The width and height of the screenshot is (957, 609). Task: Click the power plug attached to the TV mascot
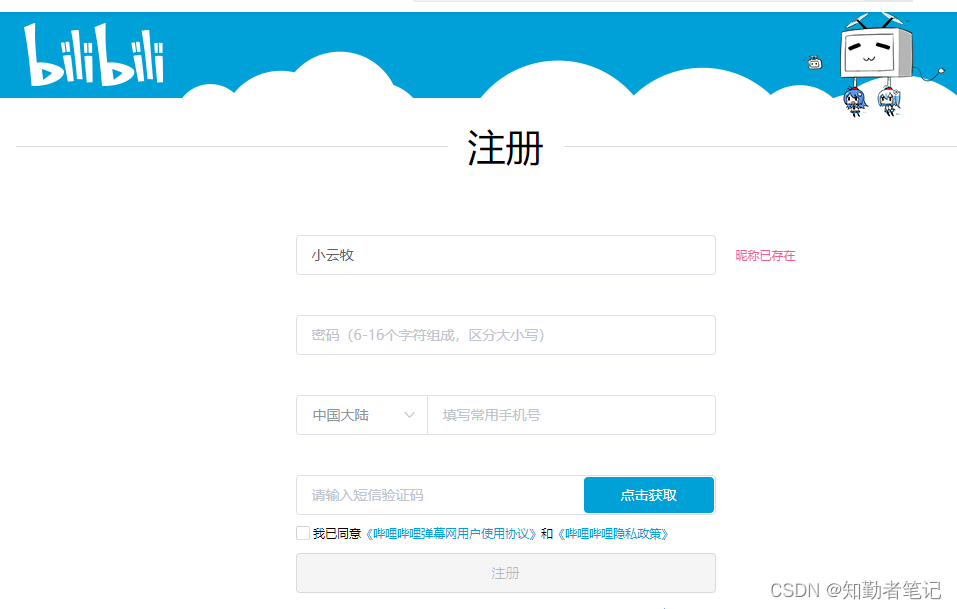click(940, 71)
